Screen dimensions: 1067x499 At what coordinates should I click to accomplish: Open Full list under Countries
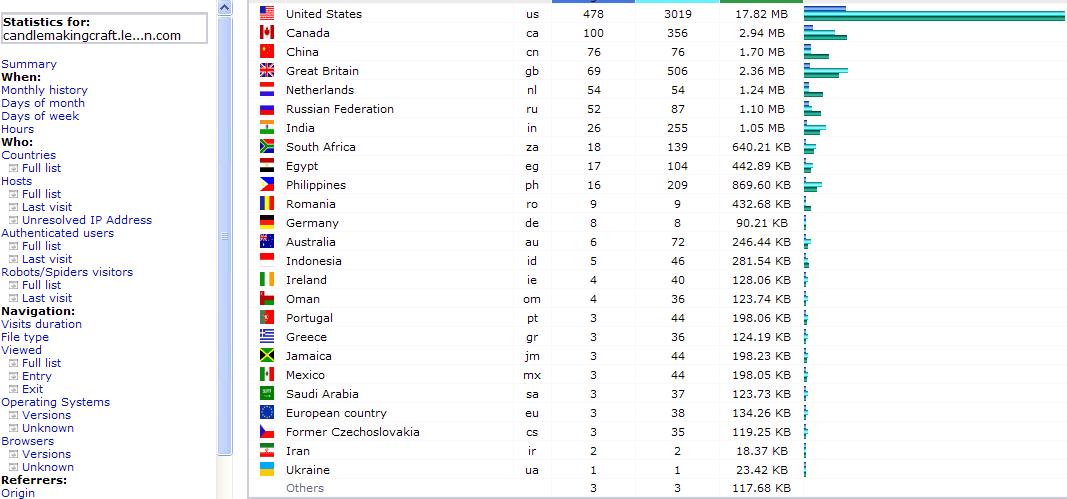tap(41, 168)
